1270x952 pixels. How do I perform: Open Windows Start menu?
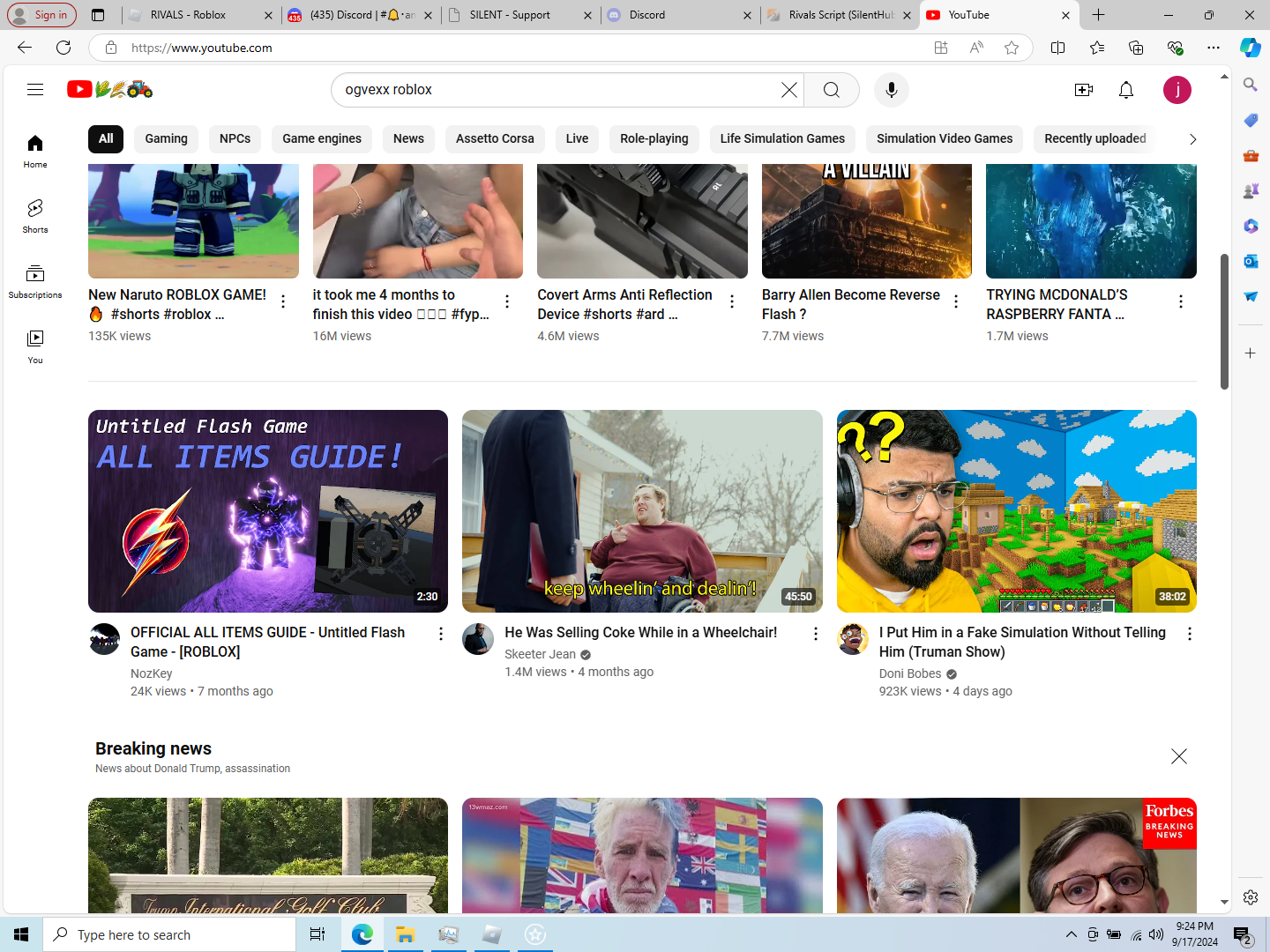(21, 934)
